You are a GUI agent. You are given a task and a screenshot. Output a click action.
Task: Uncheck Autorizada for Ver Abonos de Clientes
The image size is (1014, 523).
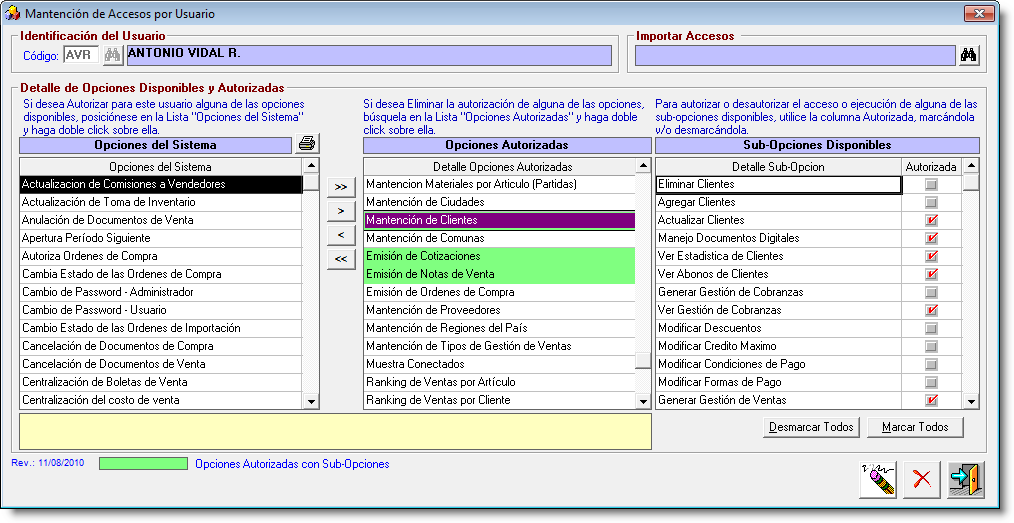pos(931,274)
